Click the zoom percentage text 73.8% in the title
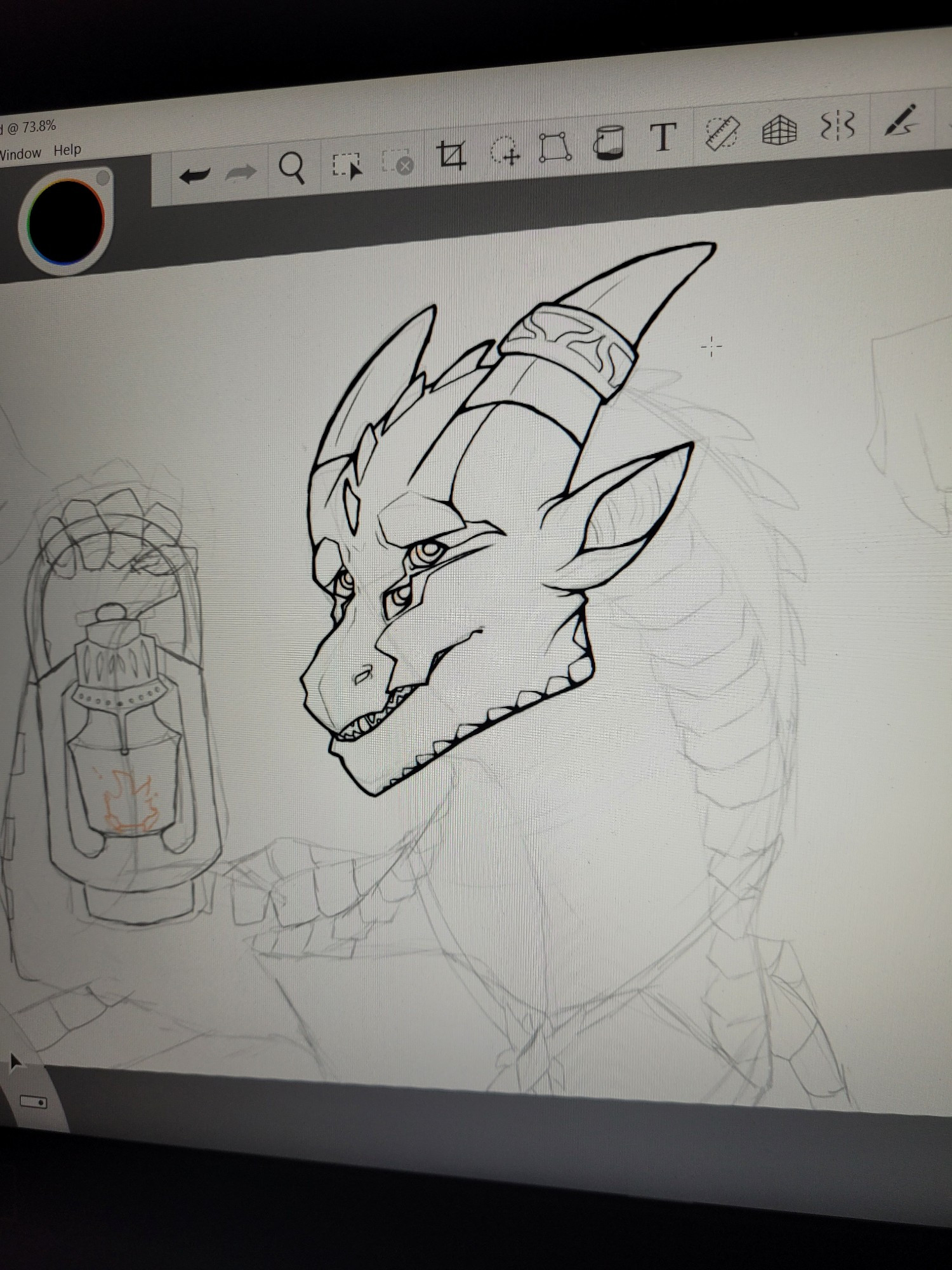 [x=39, y=127]
